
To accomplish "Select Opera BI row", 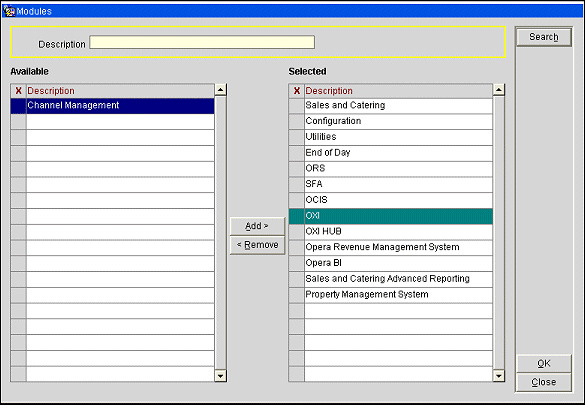I will pos(398,263).
